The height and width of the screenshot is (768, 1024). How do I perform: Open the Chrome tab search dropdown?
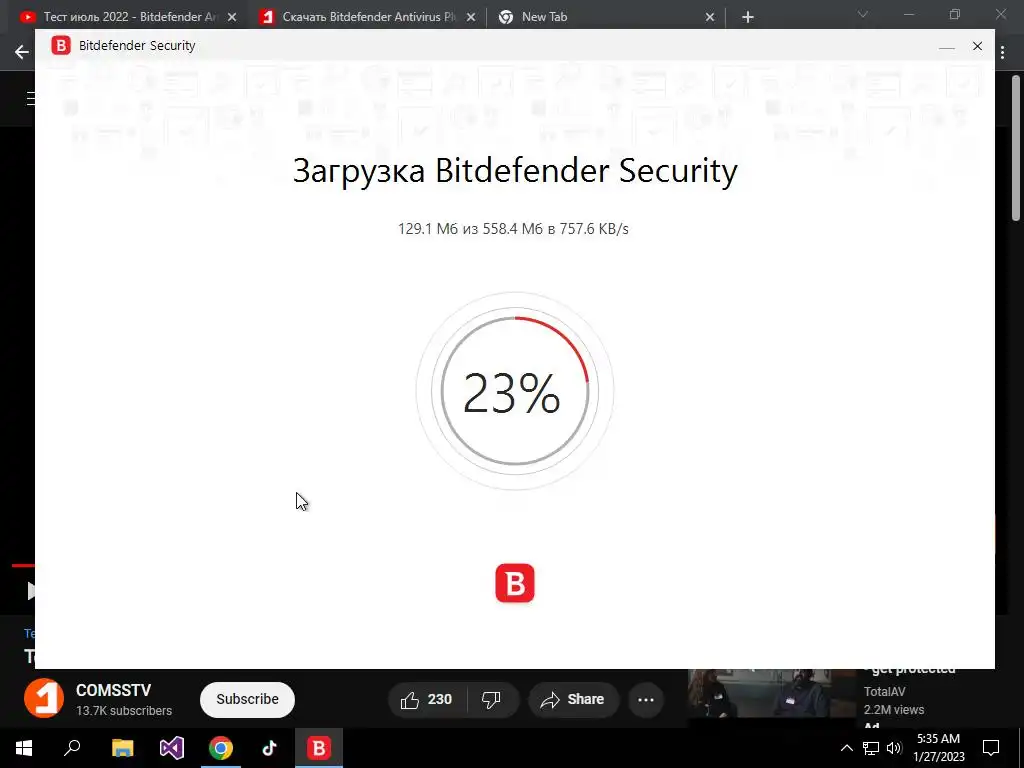[863, 14]
